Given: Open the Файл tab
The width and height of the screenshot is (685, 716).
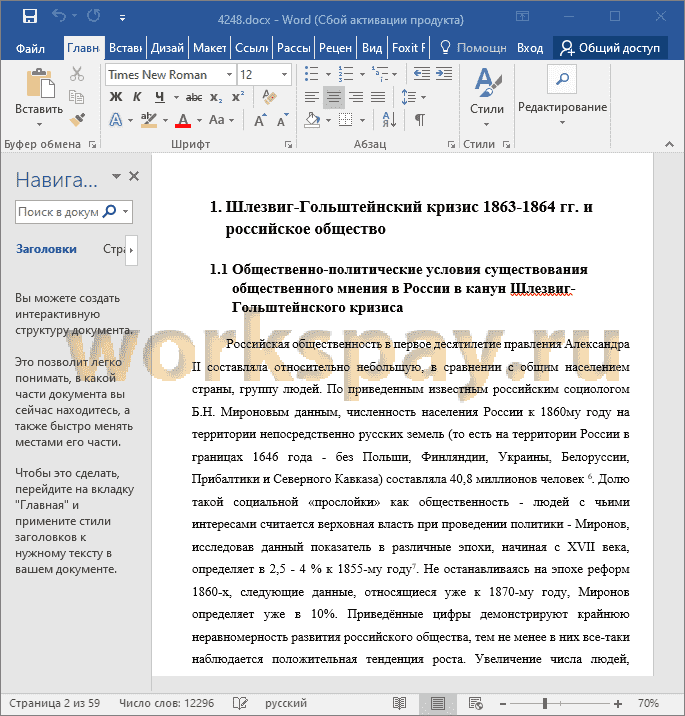Looking at the screenshot, I should point(30,48).
